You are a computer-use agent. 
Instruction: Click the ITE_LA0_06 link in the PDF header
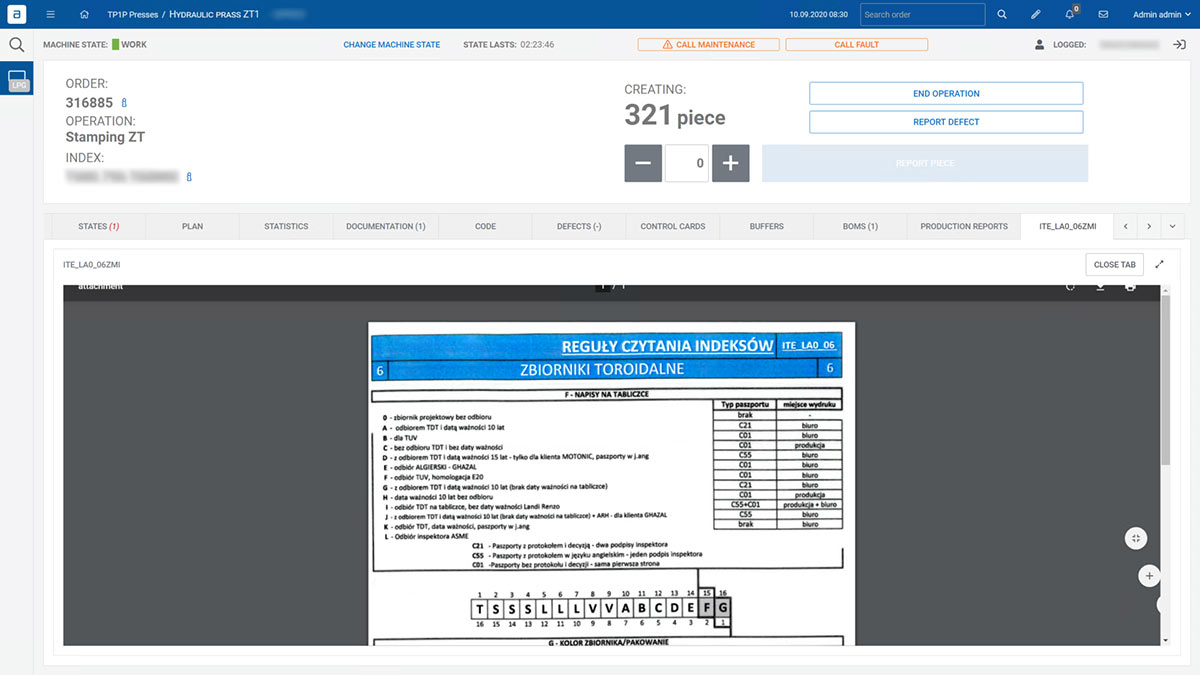(x=808, y=345)
